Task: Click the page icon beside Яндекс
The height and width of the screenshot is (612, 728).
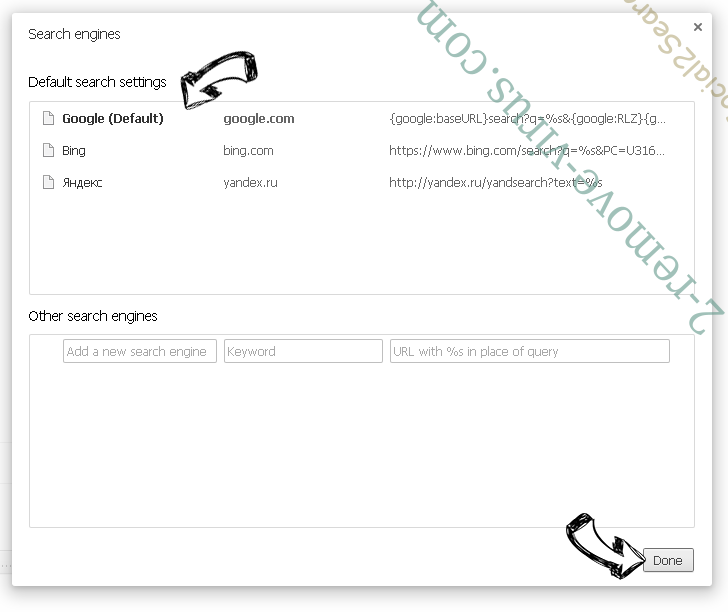Action: [x=48, y=182]
